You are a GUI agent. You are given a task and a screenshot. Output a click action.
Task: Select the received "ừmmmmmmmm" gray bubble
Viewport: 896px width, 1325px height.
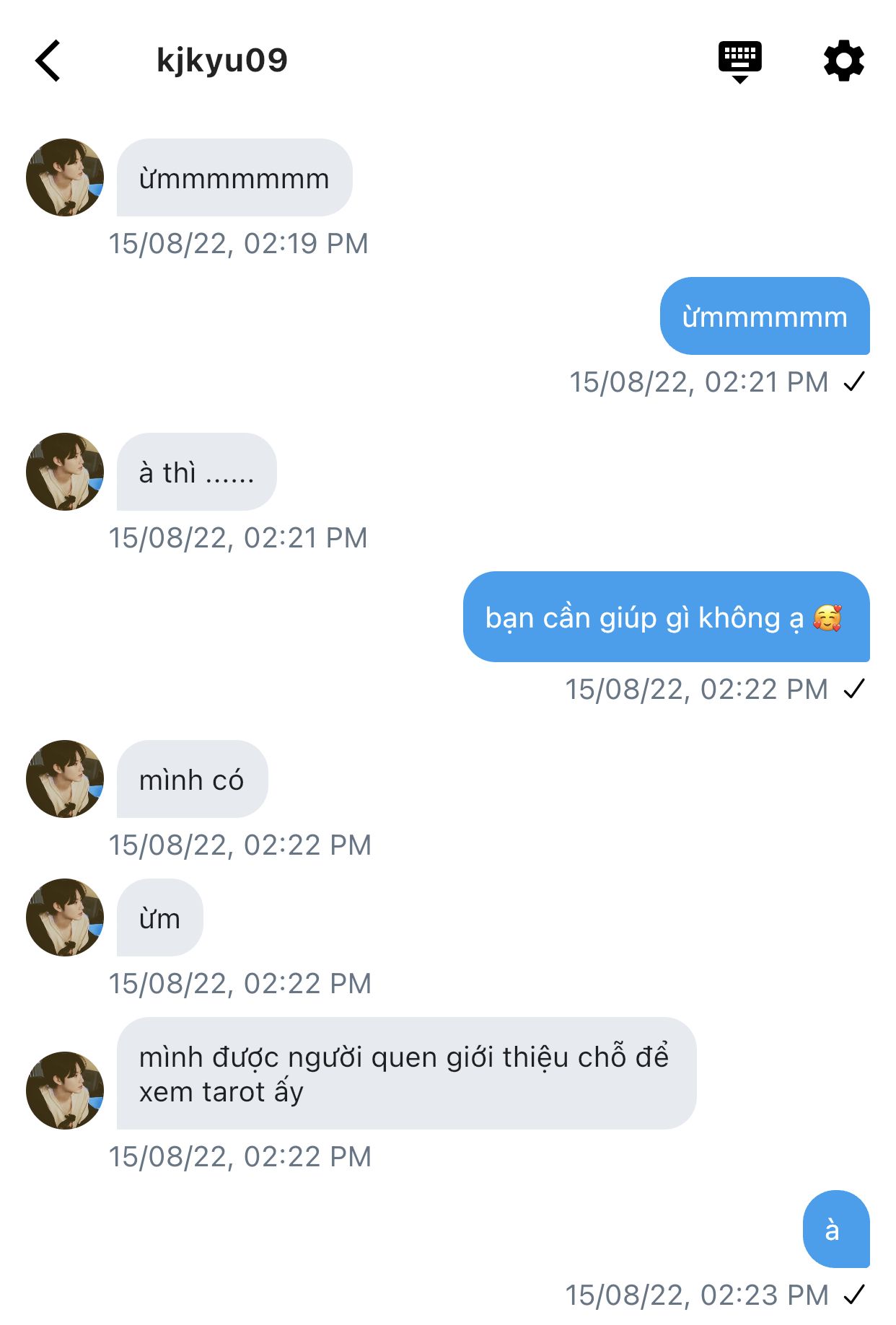coord(234,178)
